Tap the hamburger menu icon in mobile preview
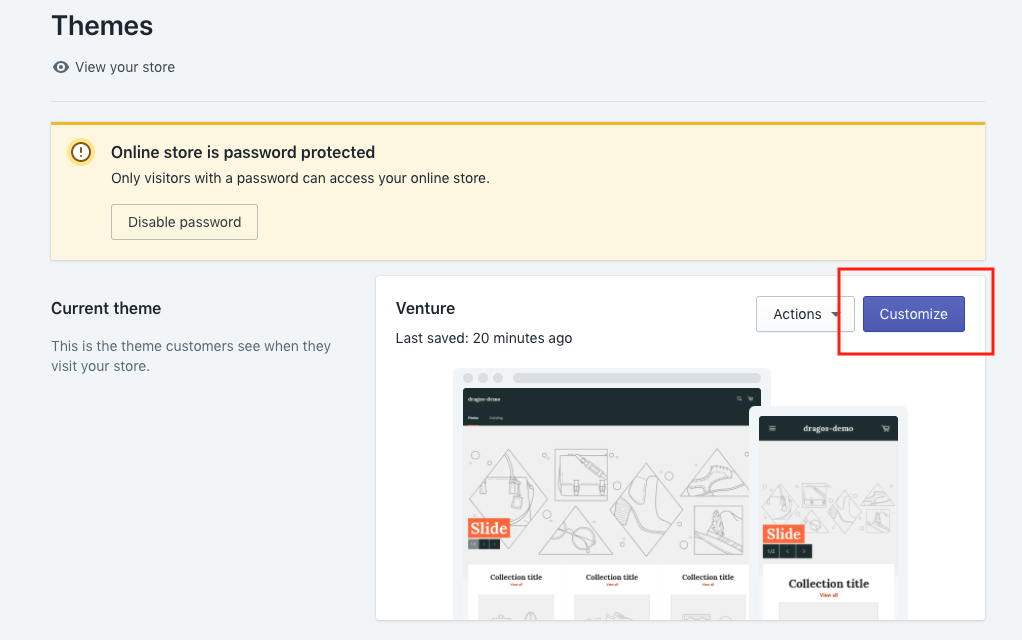The height and width of the screenshot is (640, 1022). click(x=772, y=428)
